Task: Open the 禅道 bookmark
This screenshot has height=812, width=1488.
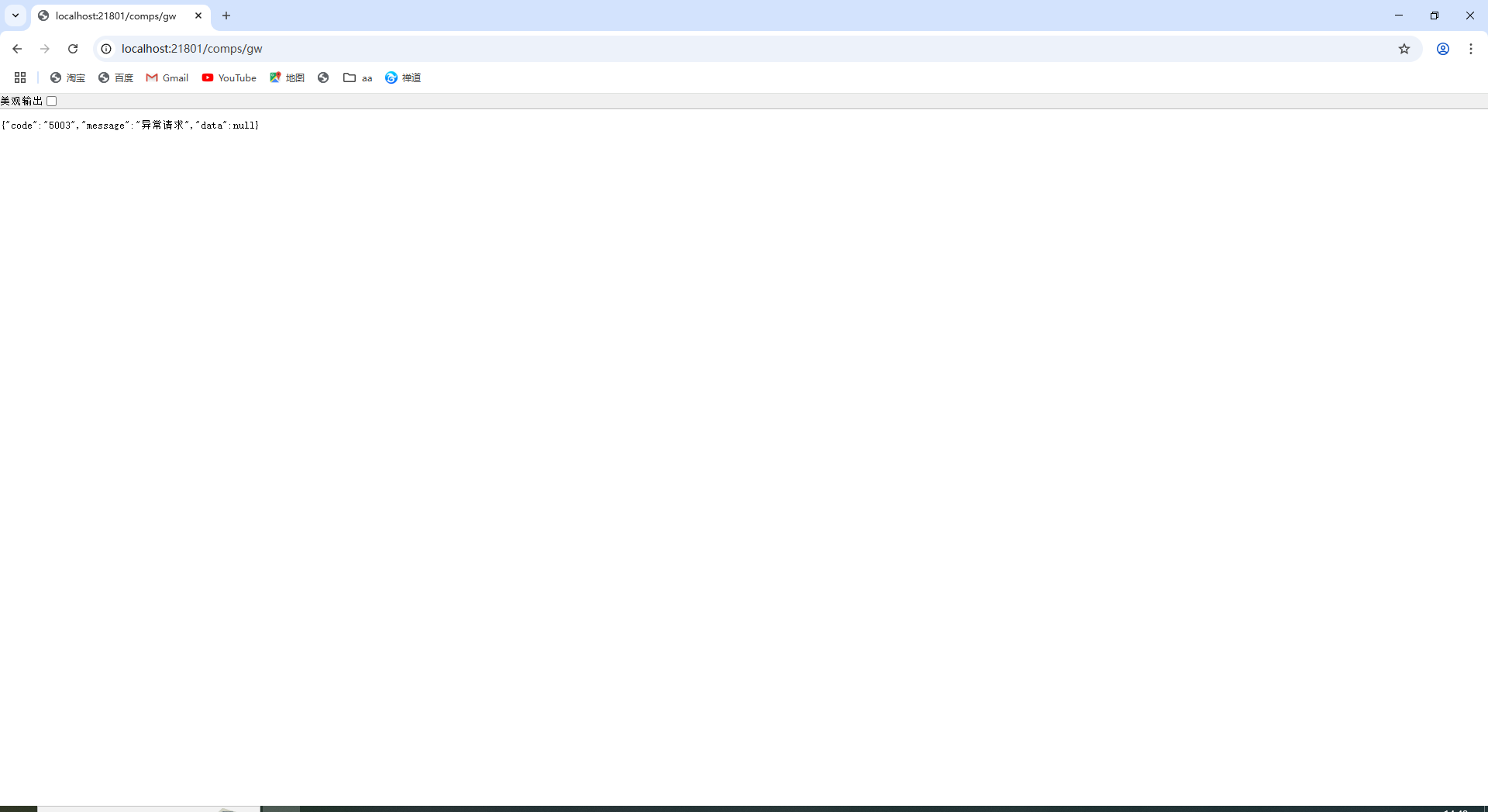Action: [403, 77]
